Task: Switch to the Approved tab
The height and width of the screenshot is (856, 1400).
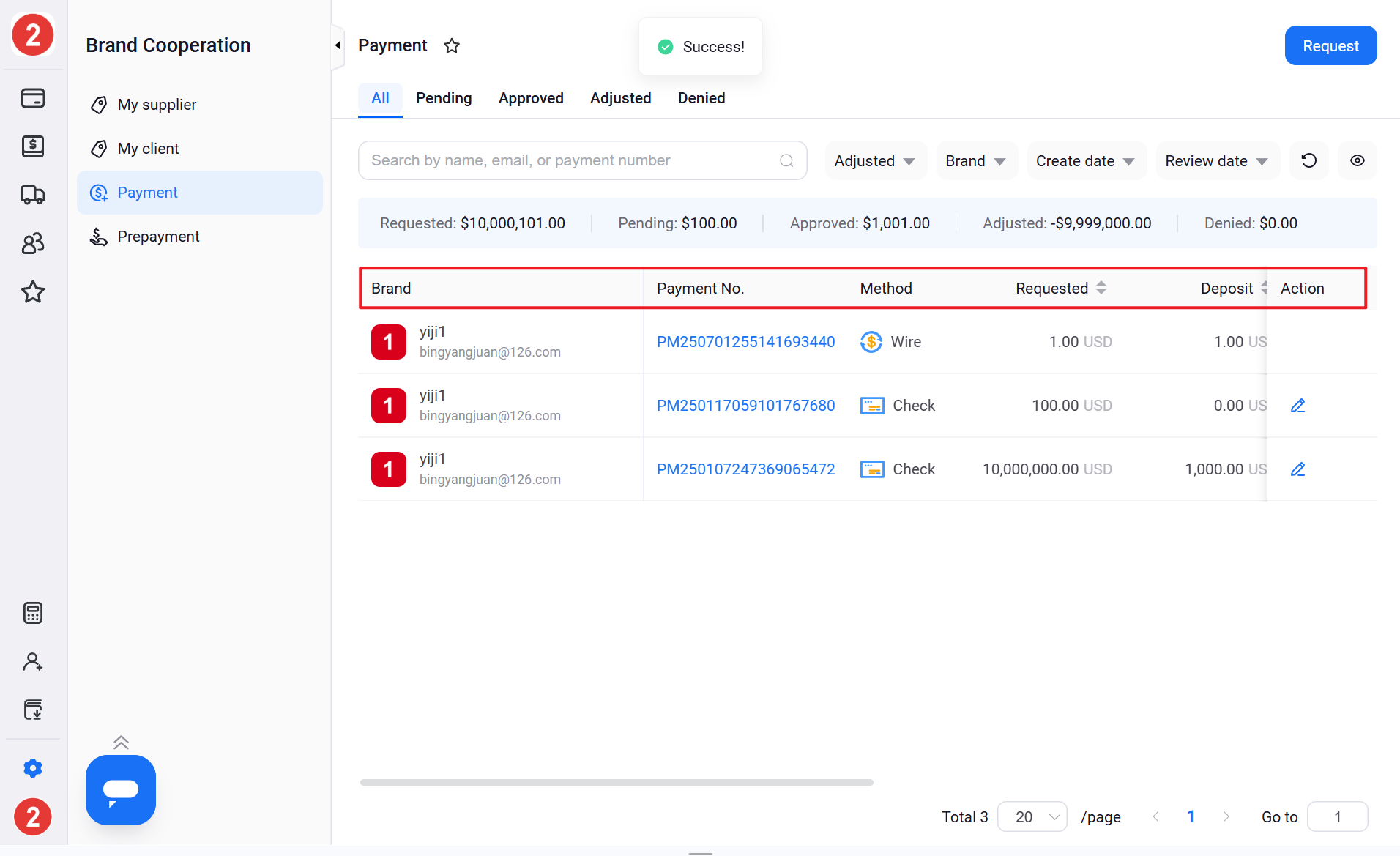Action: tap(531, 98)
